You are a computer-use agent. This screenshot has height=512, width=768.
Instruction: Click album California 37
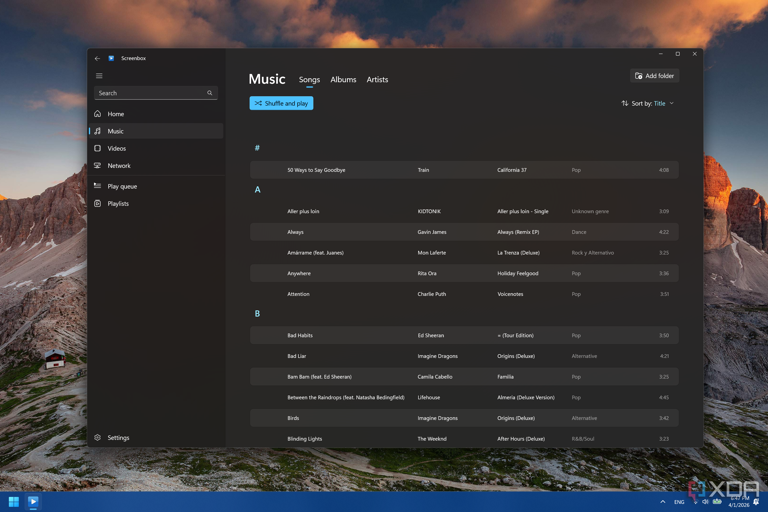[512, 170]
